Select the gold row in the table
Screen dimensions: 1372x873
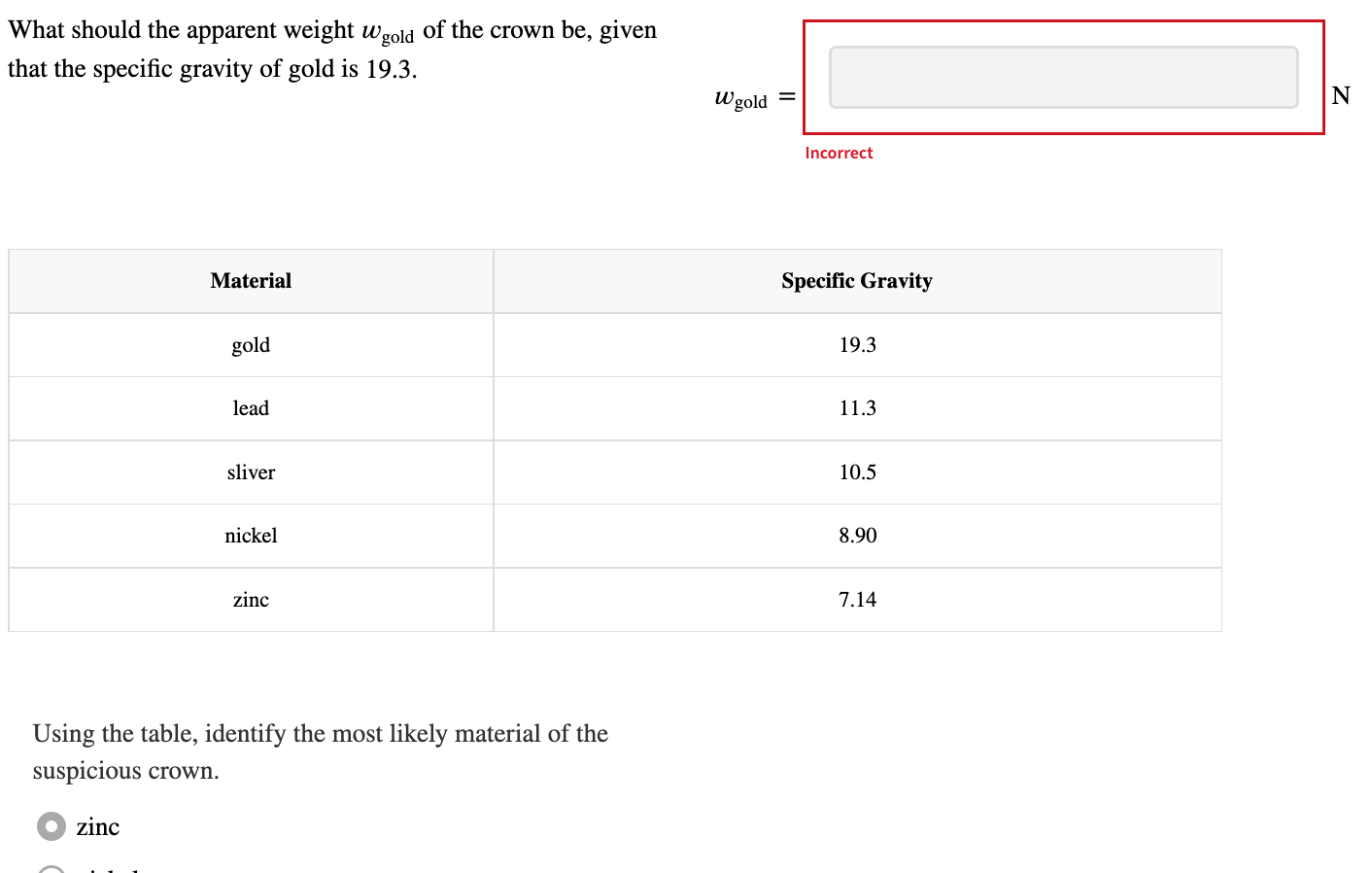[x=251, y=344]
